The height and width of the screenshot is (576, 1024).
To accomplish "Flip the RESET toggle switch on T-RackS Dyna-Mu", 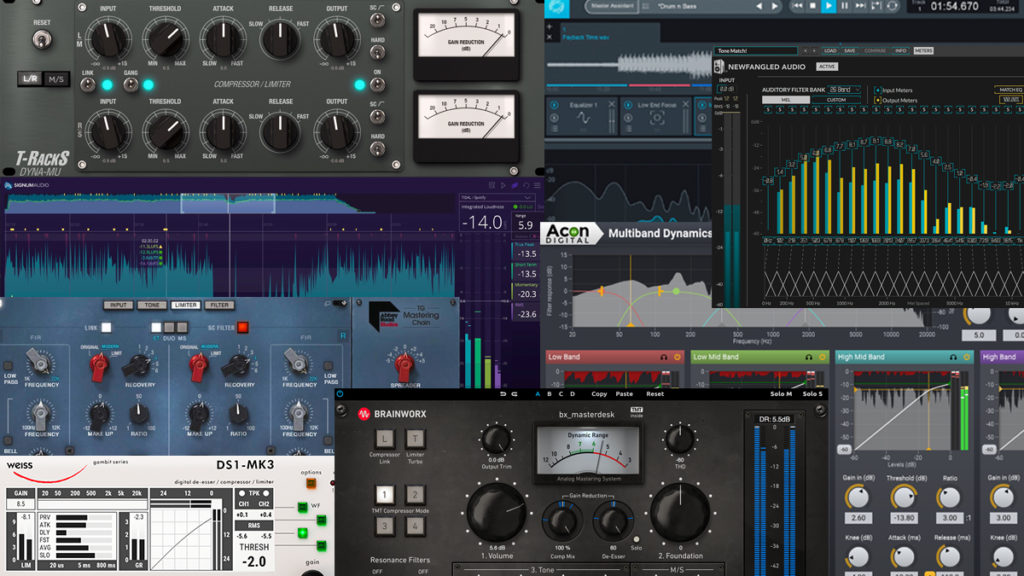I will 42,40.
